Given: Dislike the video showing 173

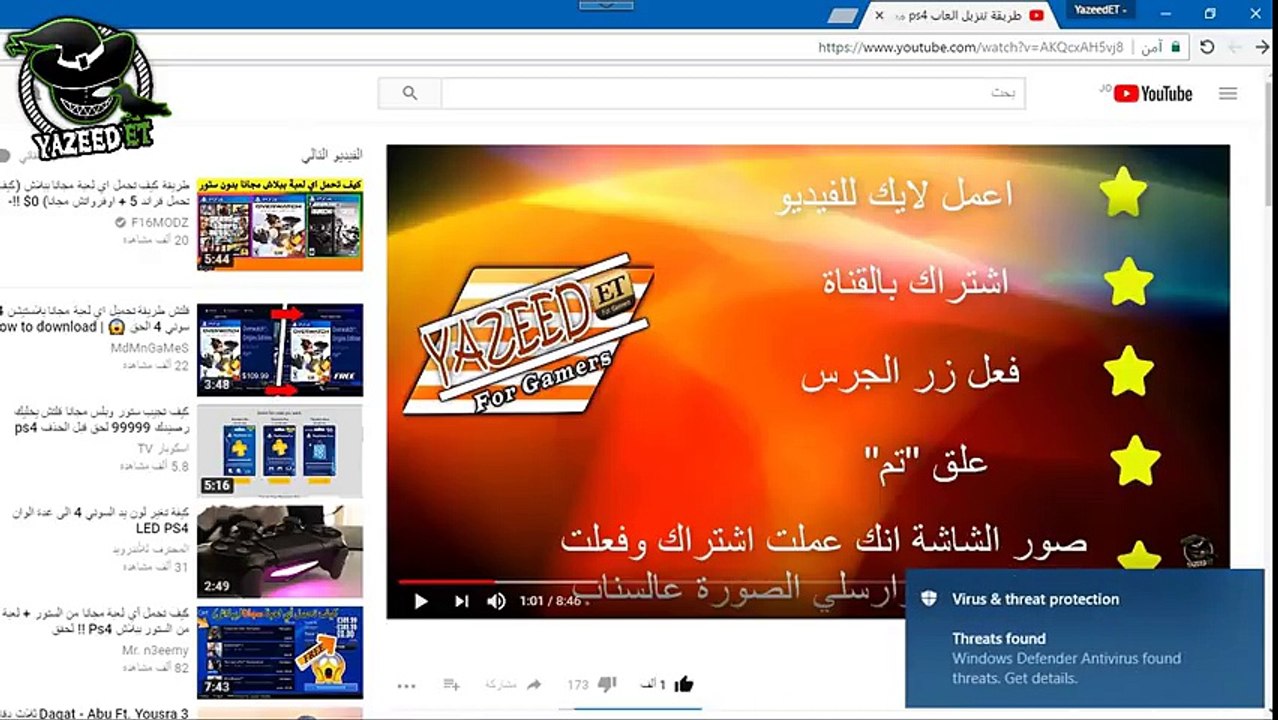Looking at the screenshot, I should pyautogui.click(x=606, y=685).
